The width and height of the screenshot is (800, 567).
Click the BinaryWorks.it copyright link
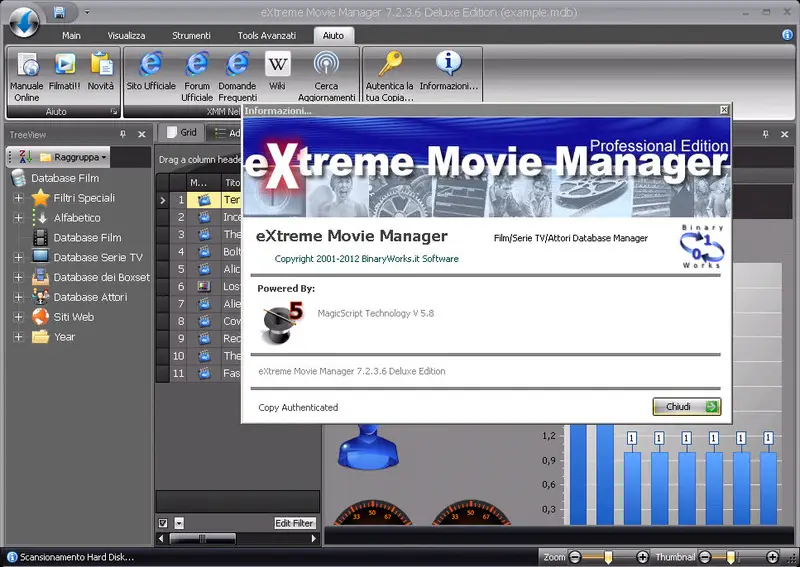pyautogui.click(x=366, y=259)
